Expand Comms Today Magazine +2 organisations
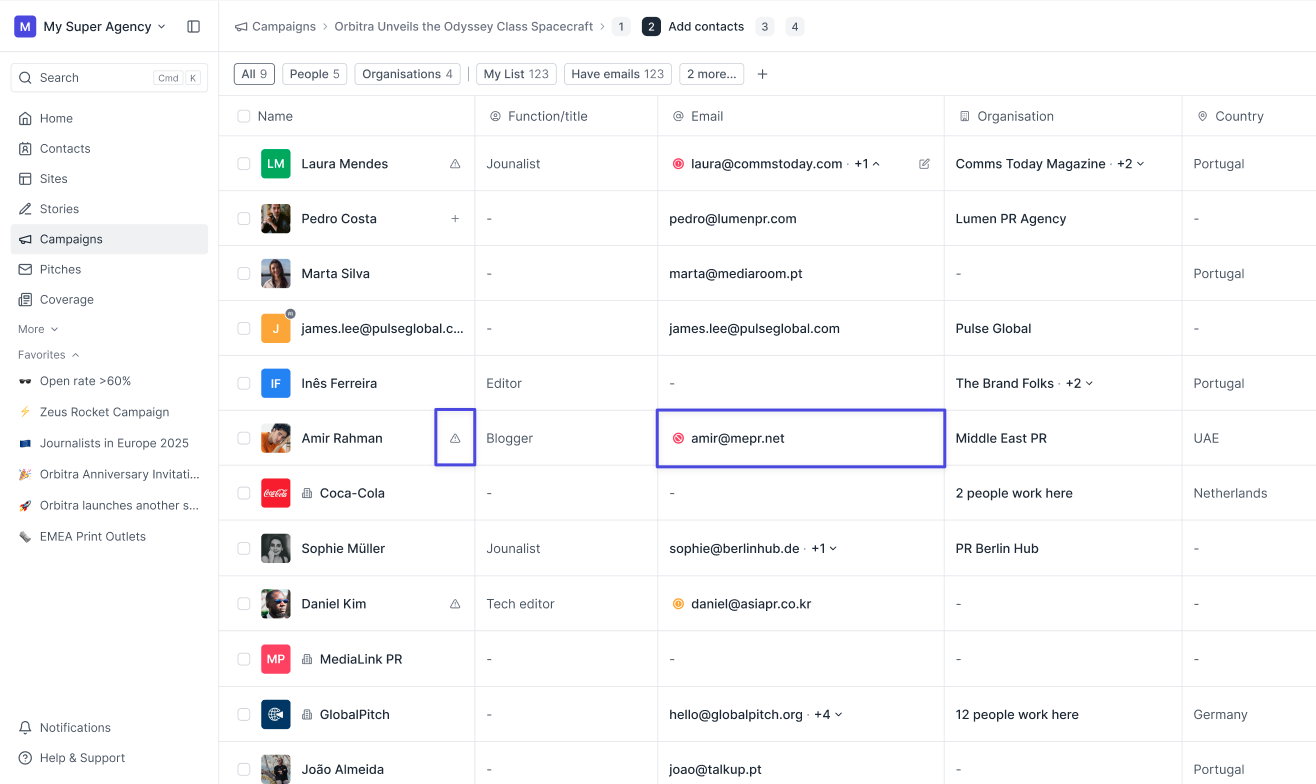The height and width of the screenshot is (784, 1316). click(x=1131, y=164)
